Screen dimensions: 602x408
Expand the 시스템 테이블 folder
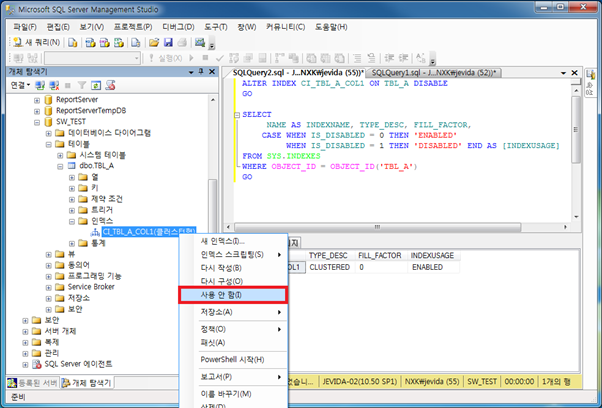(60, 155)
